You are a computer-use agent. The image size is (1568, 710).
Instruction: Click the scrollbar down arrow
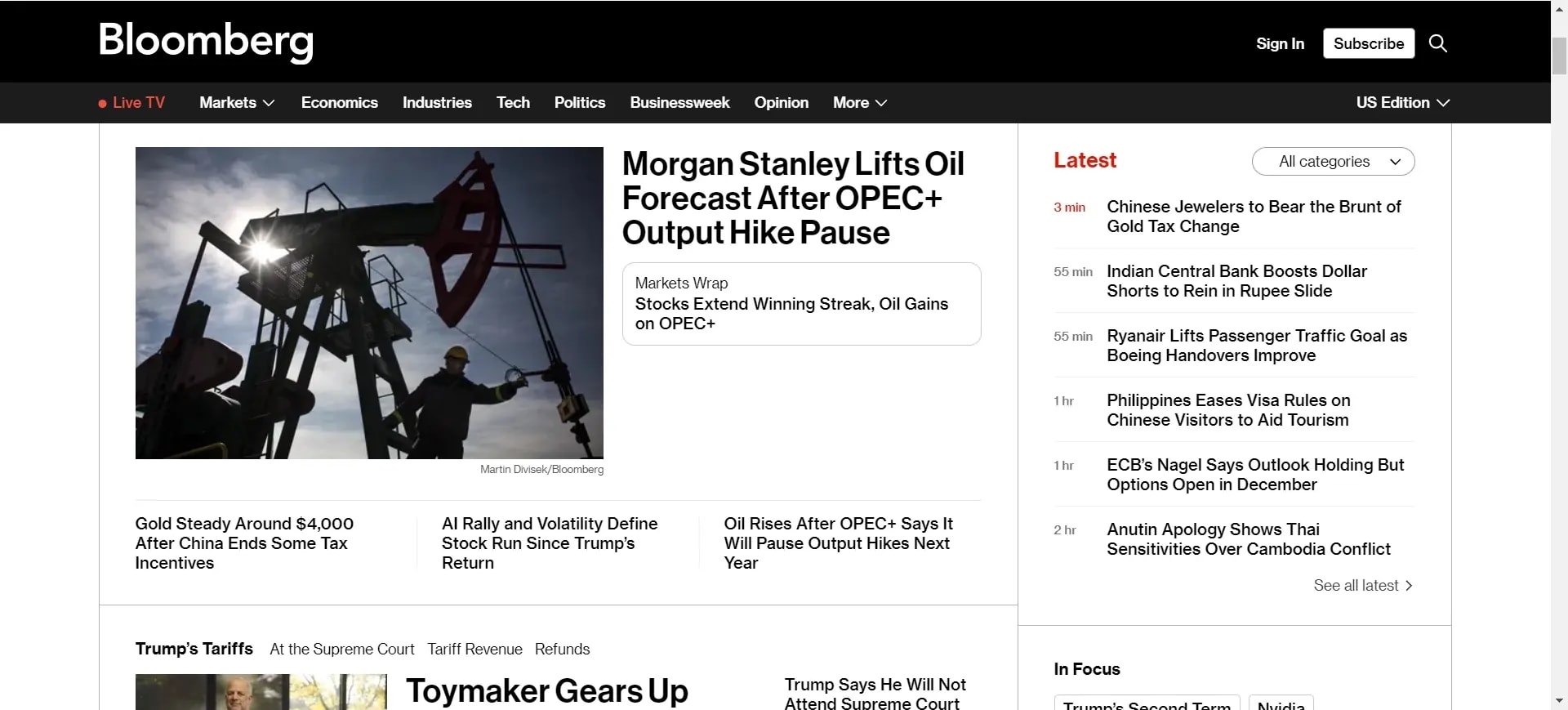point(1559,701)
